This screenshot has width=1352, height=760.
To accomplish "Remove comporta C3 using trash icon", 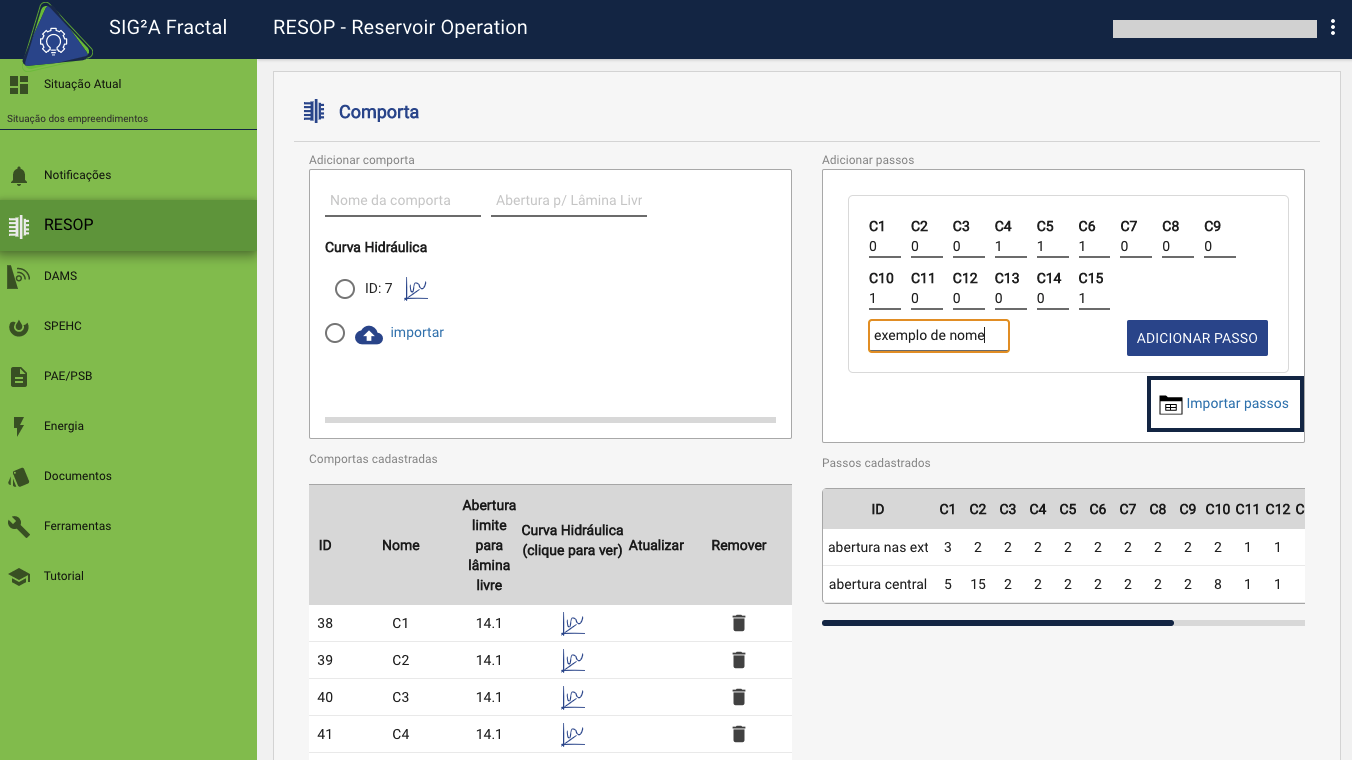I will tap(738, 697).
